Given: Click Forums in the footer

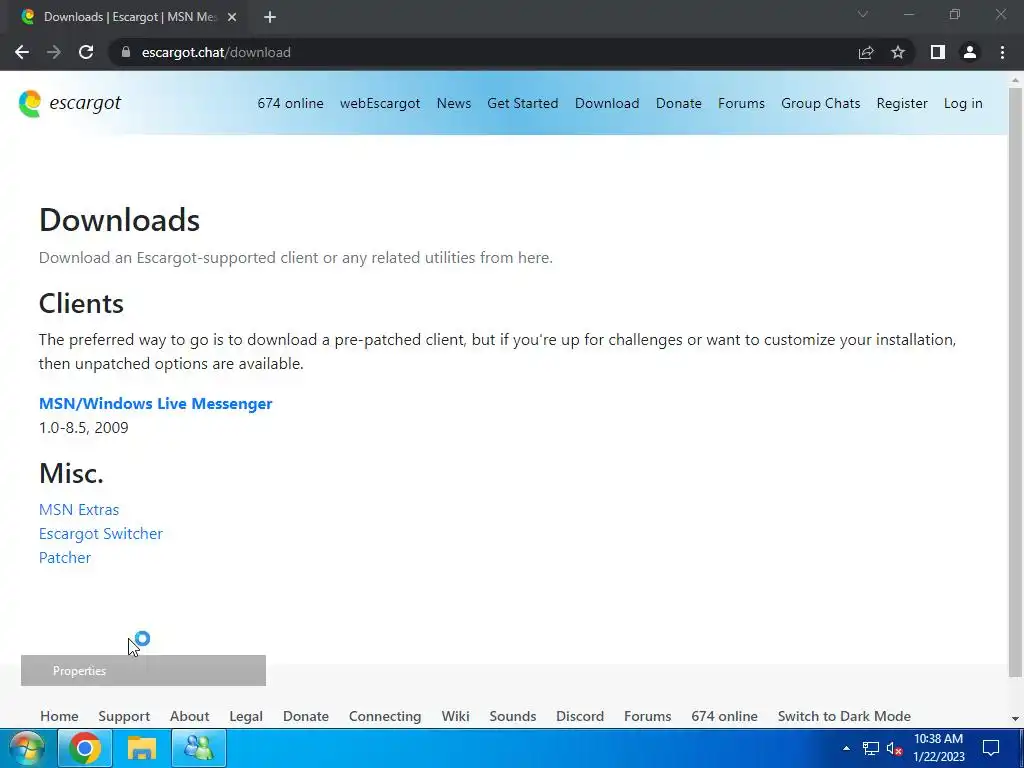Looking at the screenshot, I should 647,716.
